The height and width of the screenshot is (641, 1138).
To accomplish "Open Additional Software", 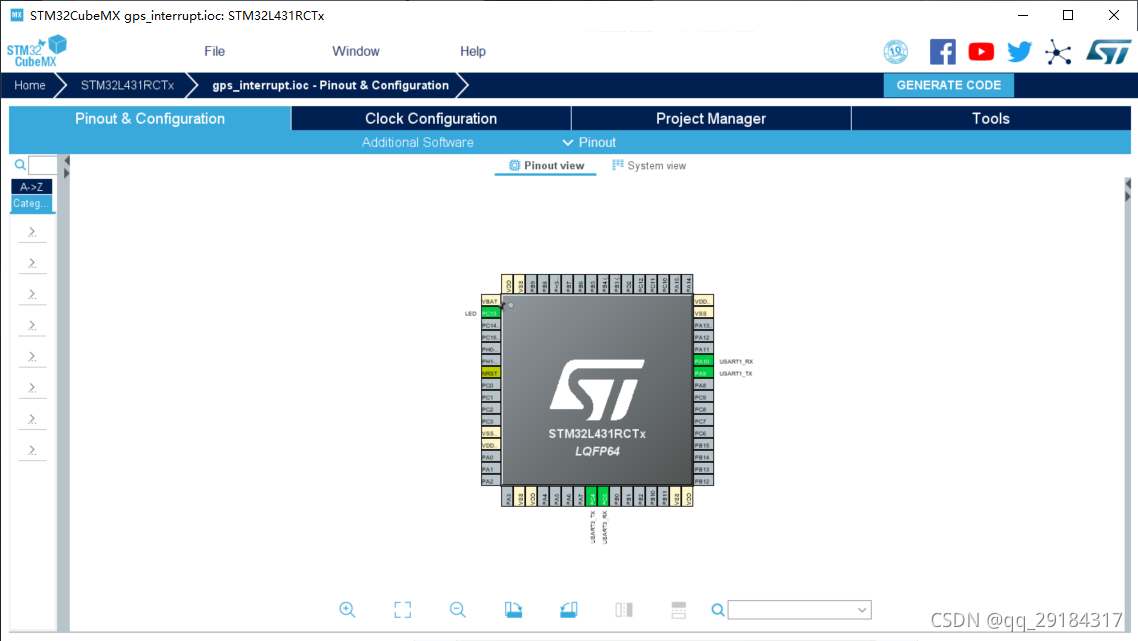I will (417, 142).
